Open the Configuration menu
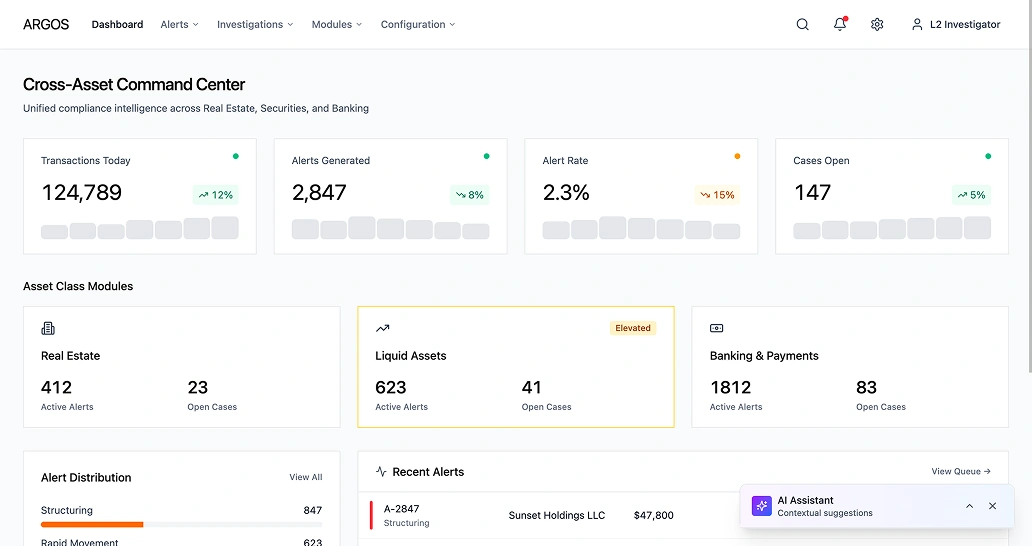The width and height of the screenshot is (1032, 546). (417, 25)
